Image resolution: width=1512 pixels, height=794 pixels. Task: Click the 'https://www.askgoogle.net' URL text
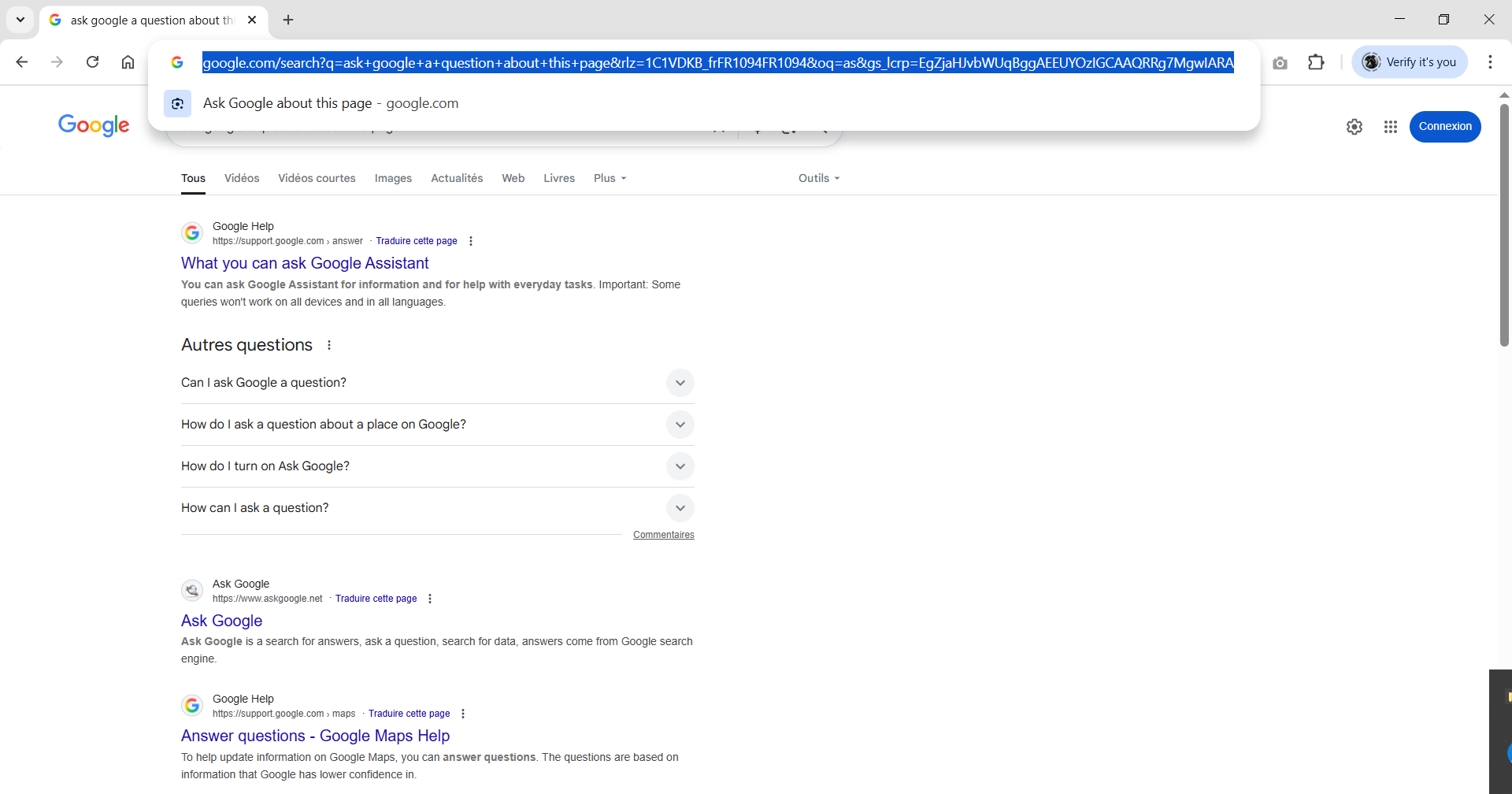268,599
